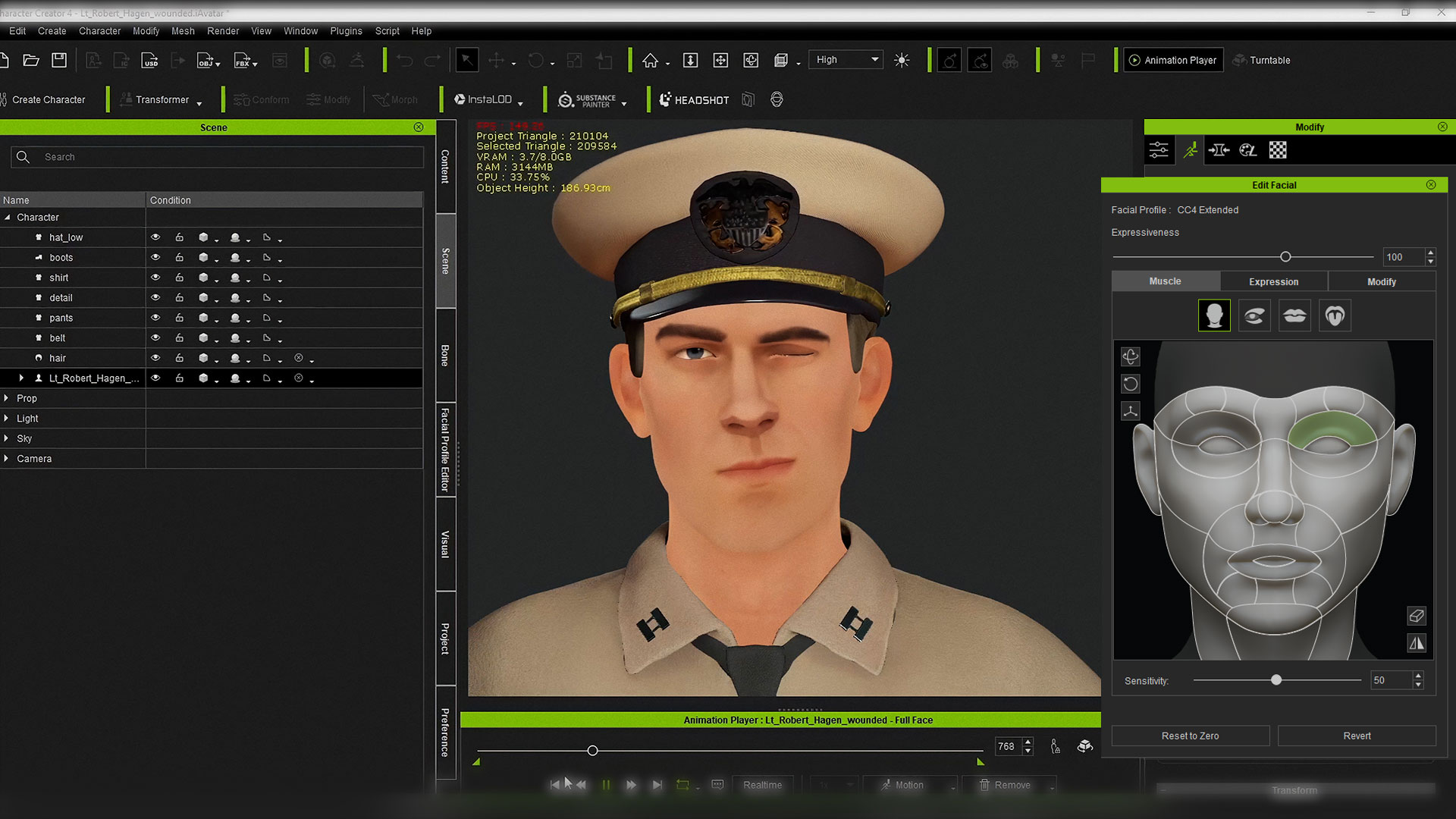Toggle the sun lighting icon
The width and height of the screenshot is (1456, 819).
pyautogui.click(x=902, y=60)
